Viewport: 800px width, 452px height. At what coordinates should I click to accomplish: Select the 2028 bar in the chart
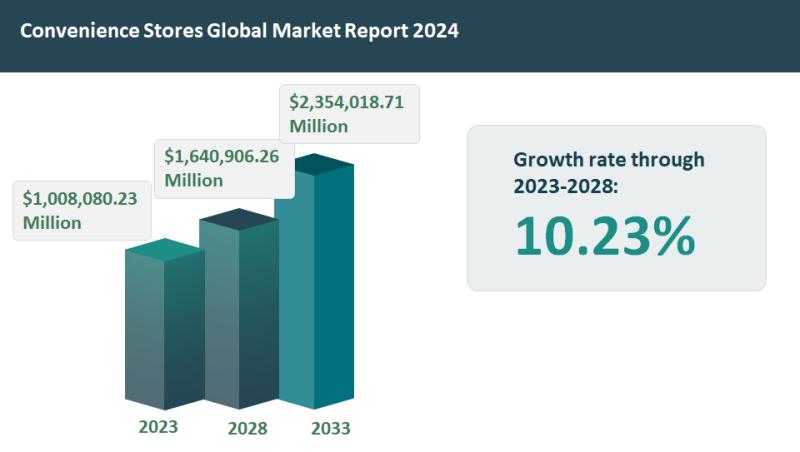[239, 309]
